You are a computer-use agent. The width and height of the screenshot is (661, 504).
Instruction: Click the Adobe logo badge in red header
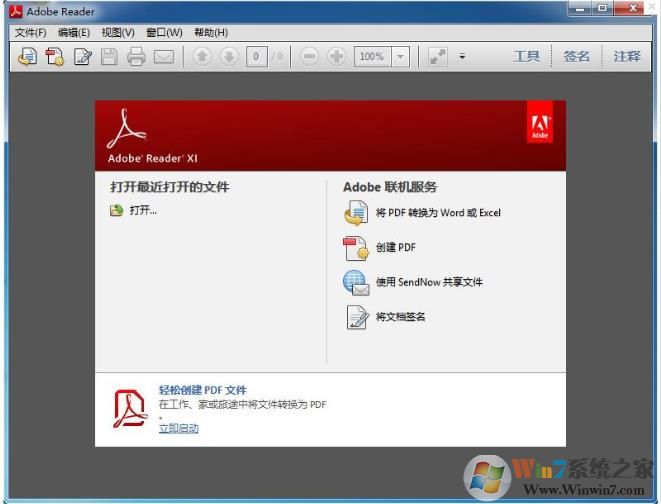(540, 122)
